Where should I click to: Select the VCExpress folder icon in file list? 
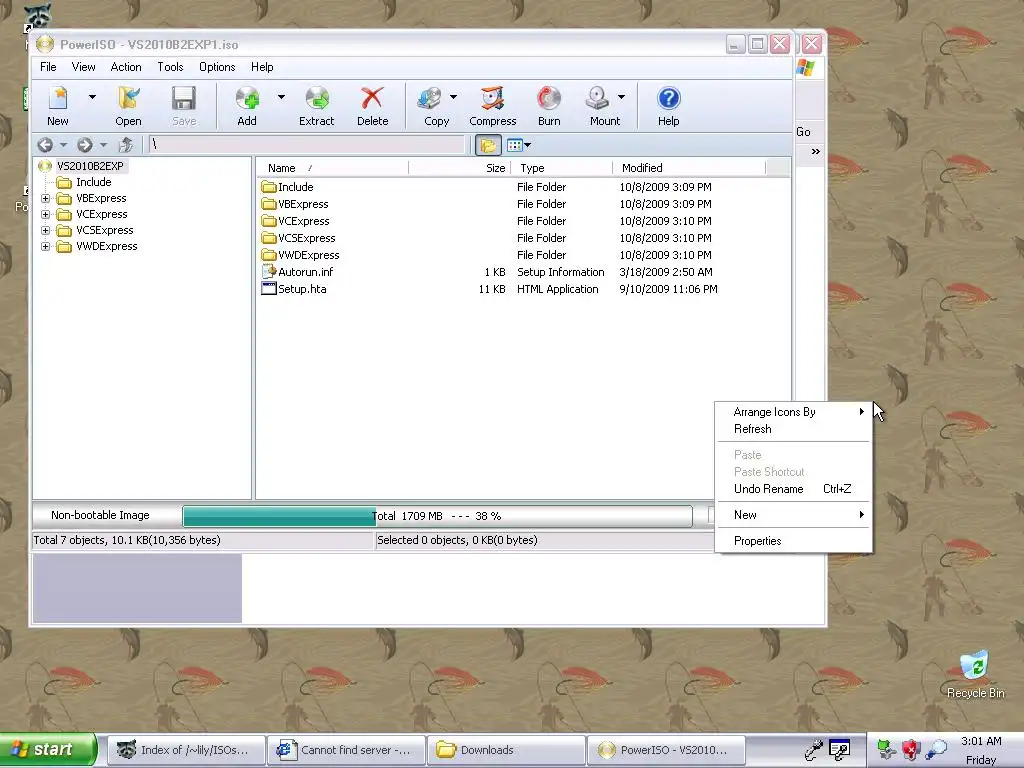pos(269,221)
